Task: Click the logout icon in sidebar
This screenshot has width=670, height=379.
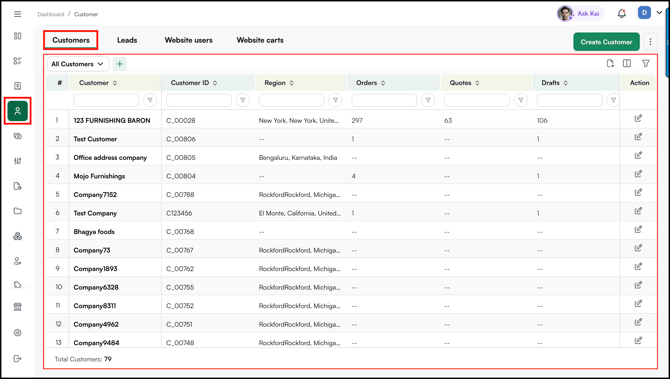Action: pyautogui.click(x=18, y=358)
